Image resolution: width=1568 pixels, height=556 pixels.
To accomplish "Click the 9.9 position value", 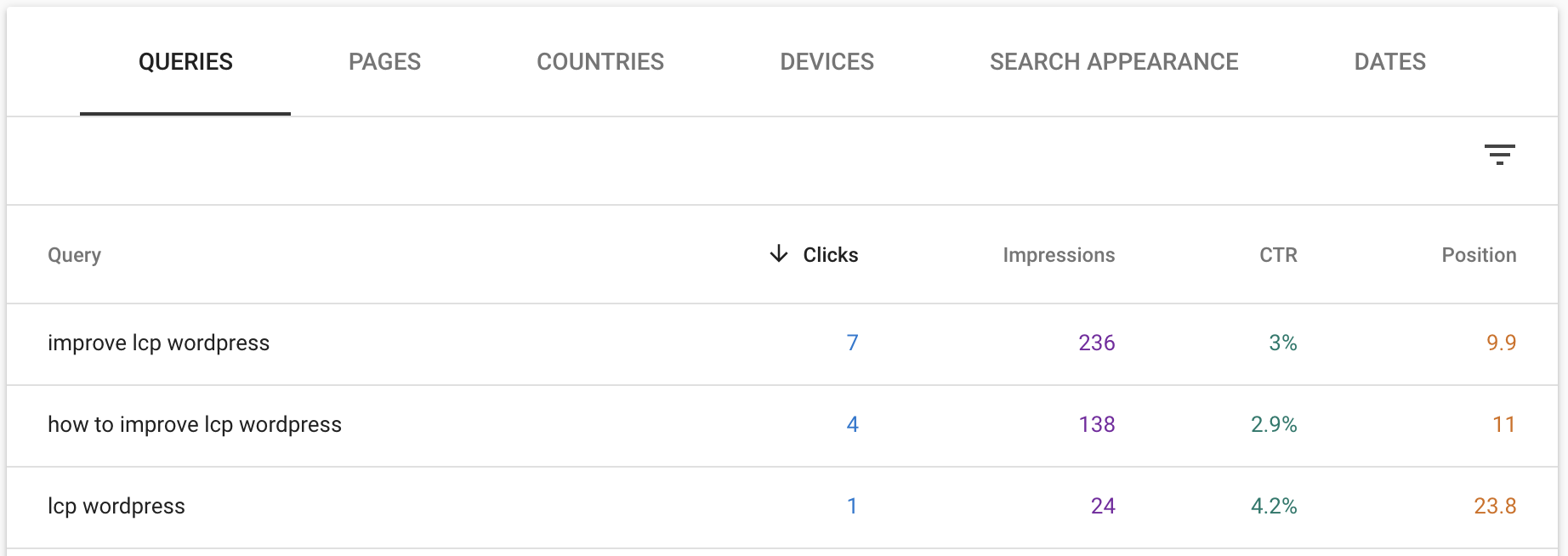I will [x=1501, y=343].
